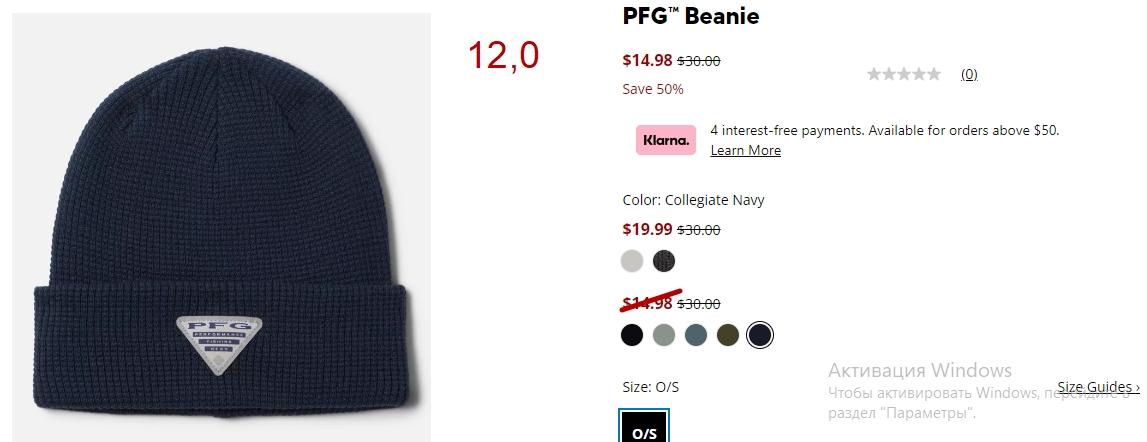Pick the slate blue color swatch
Screen dimensions: 1147x442
tap(696, 335)
